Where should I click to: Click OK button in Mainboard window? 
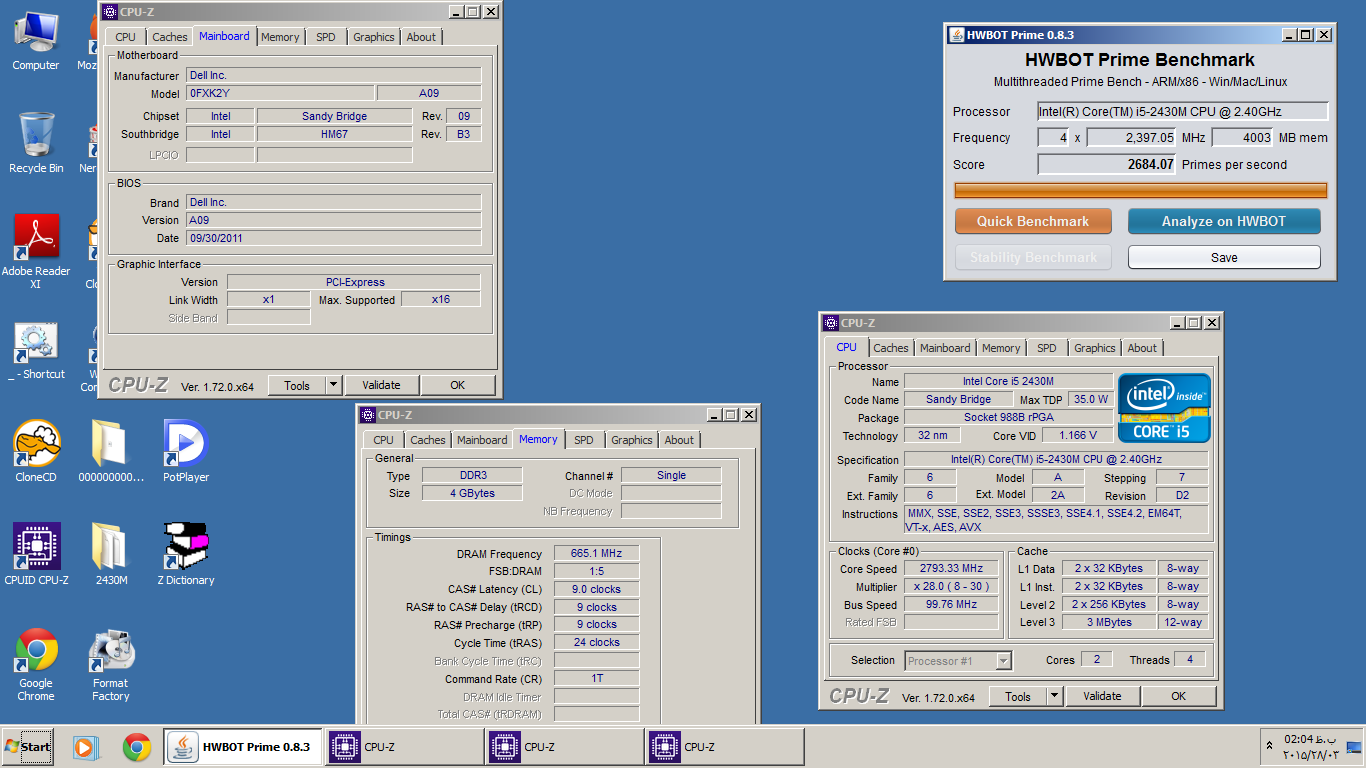[458, 385]
